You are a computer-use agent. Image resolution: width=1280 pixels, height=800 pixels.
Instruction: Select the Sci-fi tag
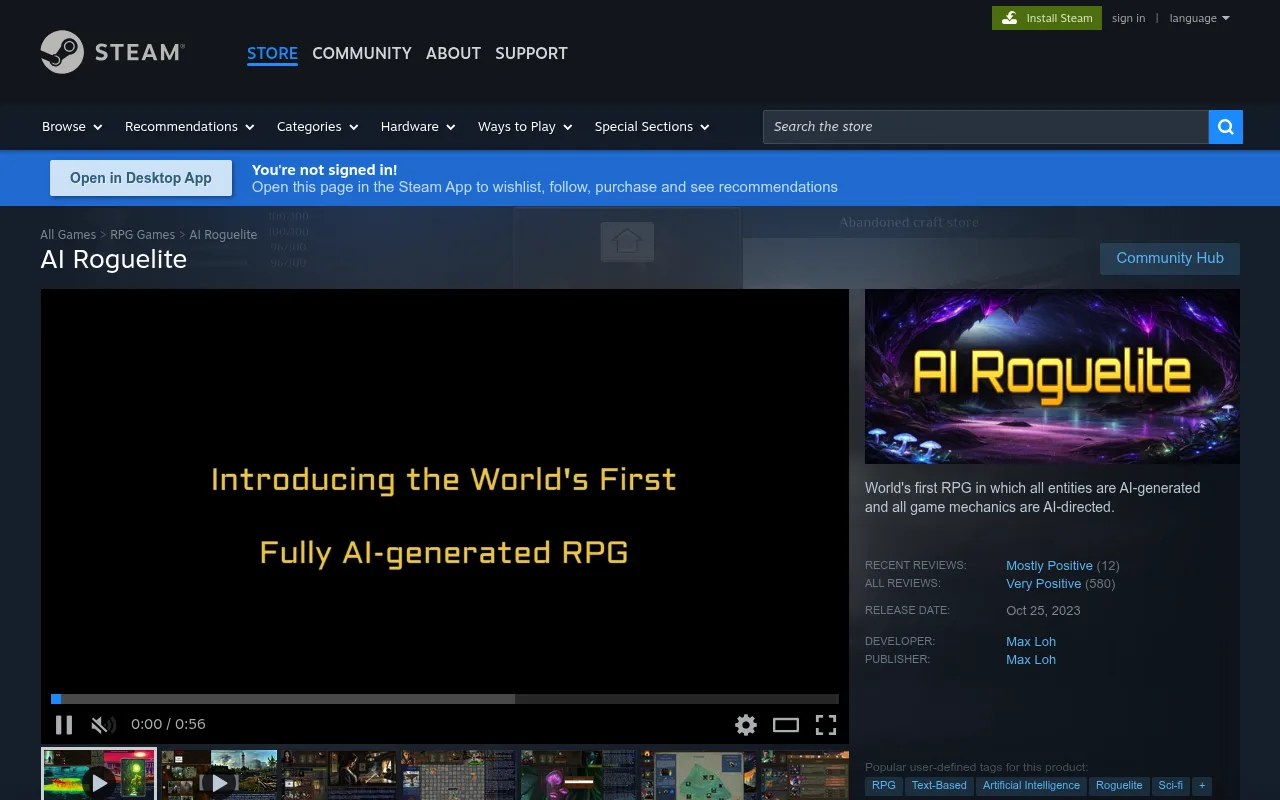(1170, 786)
